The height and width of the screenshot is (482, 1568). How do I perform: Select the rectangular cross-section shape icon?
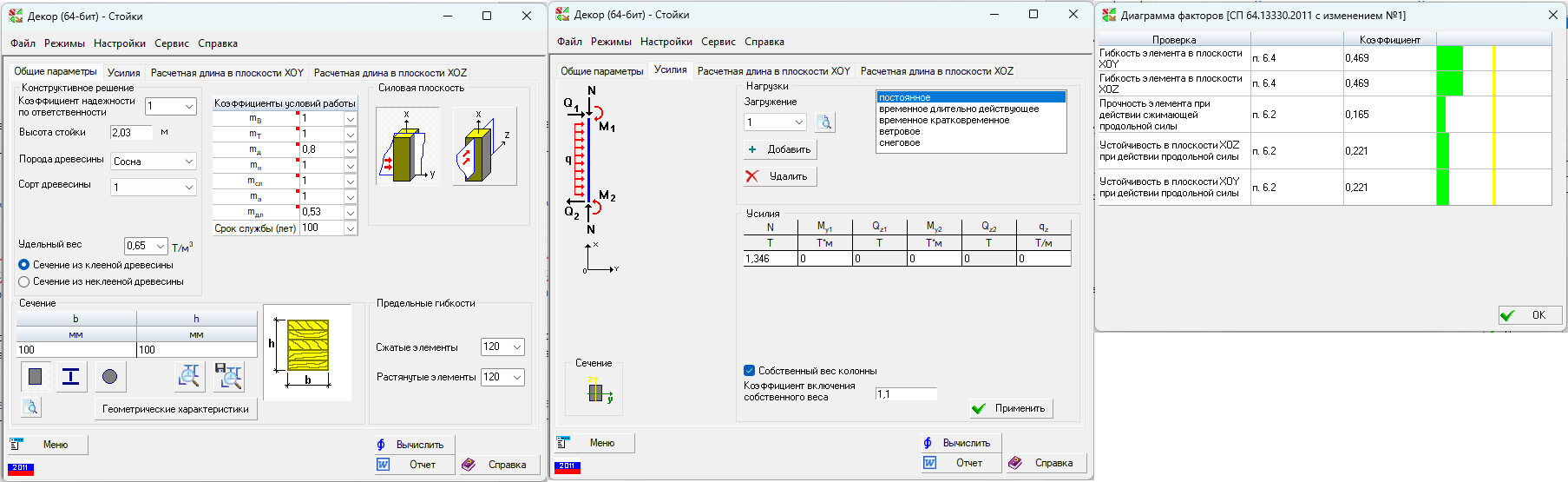tap(36, 376)
